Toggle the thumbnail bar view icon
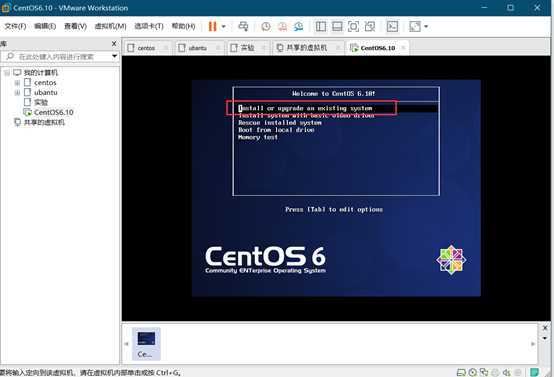The image size is (554, 377). pos(337,26)
